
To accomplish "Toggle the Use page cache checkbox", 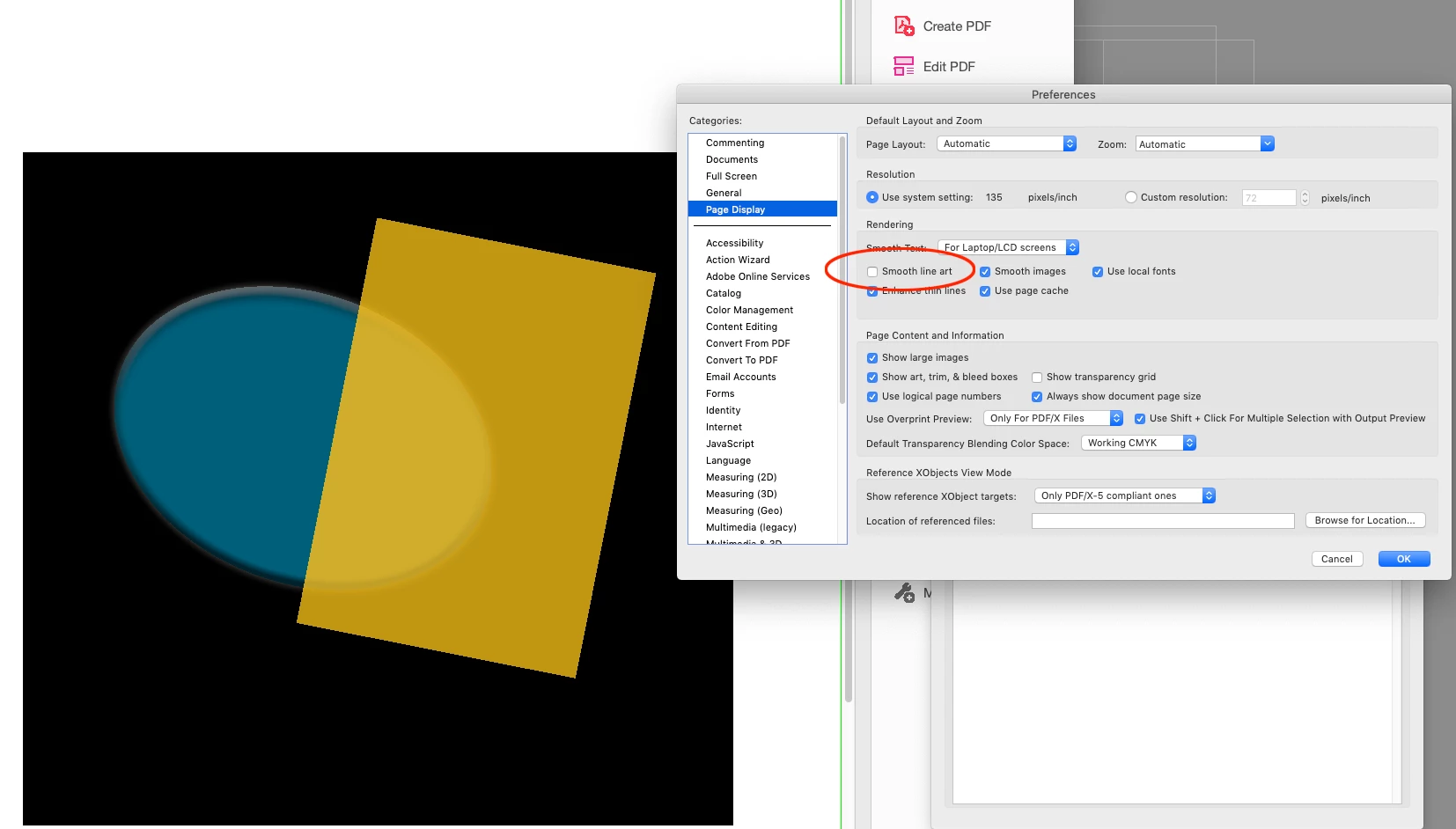I will (x=985, y=291).
